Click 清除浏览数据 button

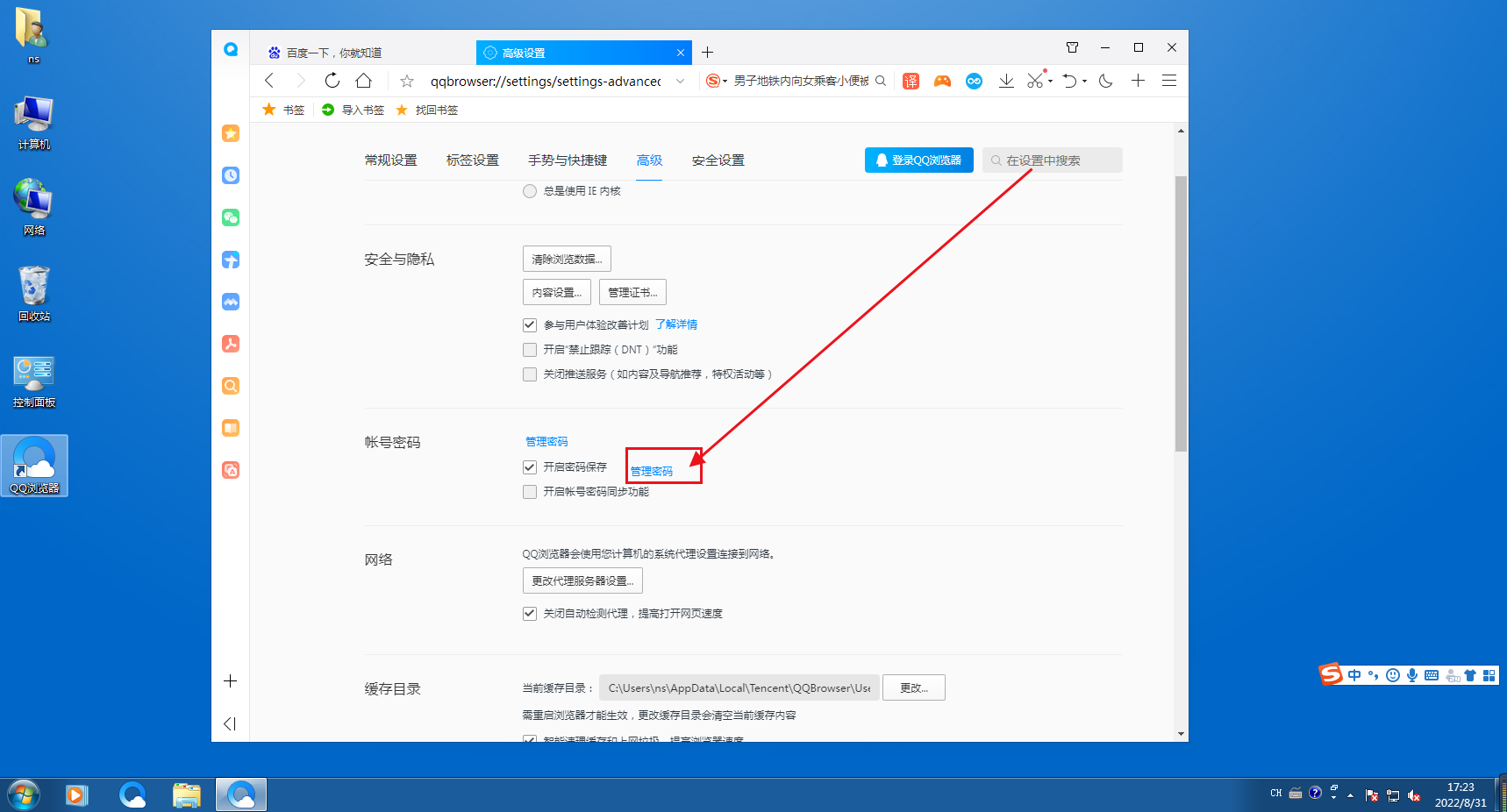click(x=567, y=259)
